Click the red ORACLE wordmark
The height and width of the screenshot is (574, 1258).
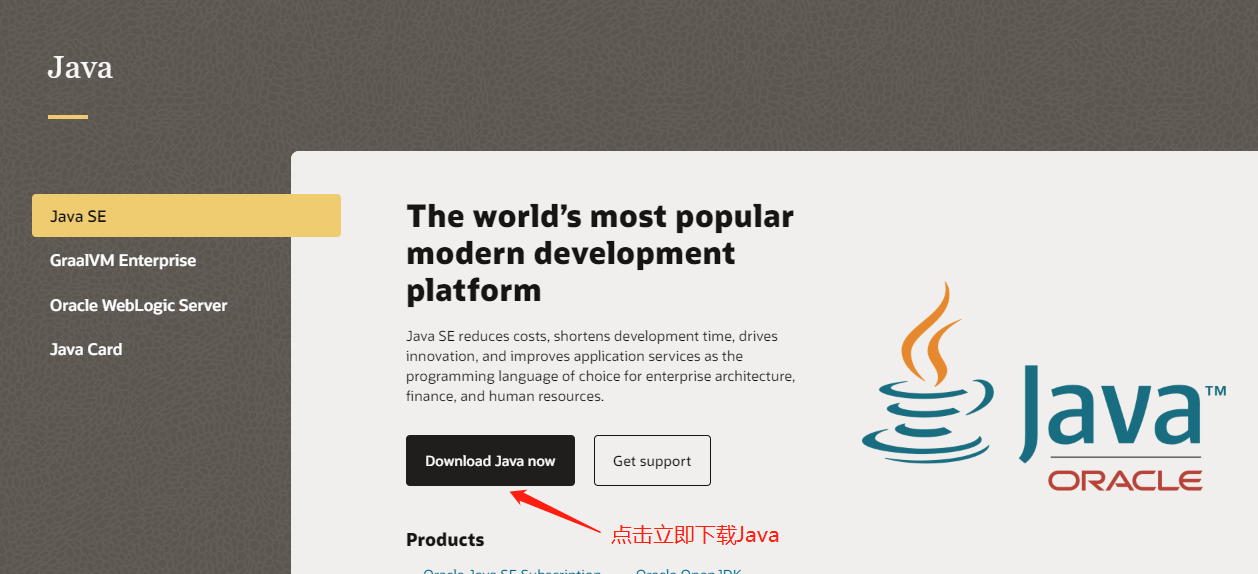1125,481
